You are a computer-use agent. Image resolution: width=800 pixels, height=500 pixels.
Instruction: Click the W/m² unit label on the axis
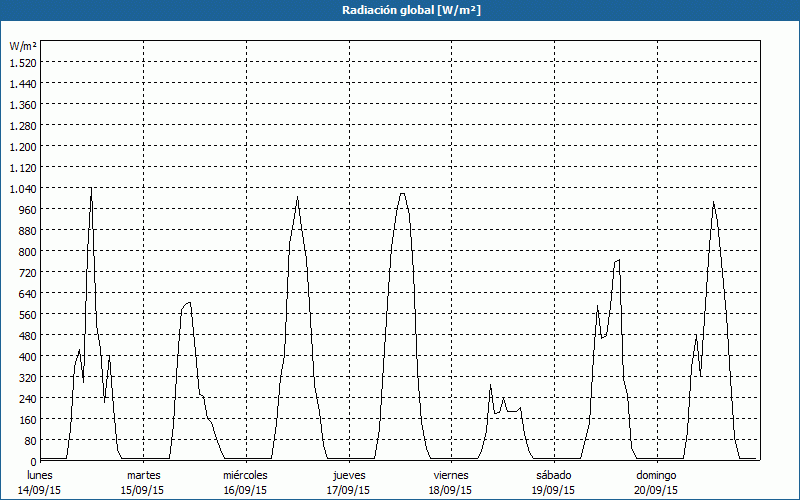(x=22, y=46)
